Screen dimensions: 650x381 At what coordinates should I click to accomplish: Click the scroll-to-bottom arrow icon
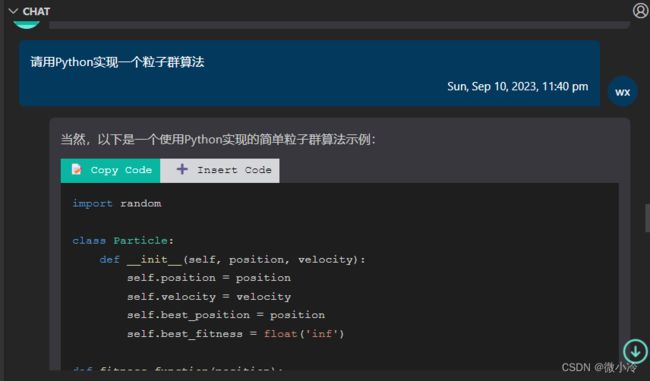[x=635, y=351]
